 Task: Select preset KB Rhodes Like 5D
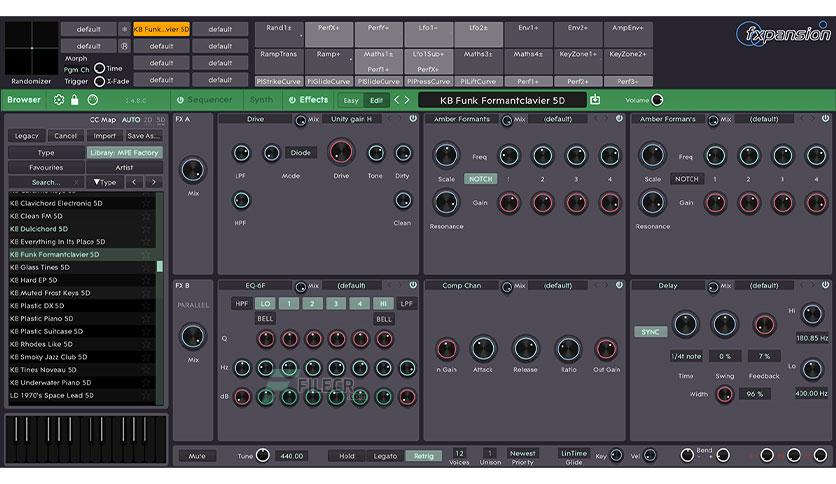pyautogui.click(x=82, y=344)
